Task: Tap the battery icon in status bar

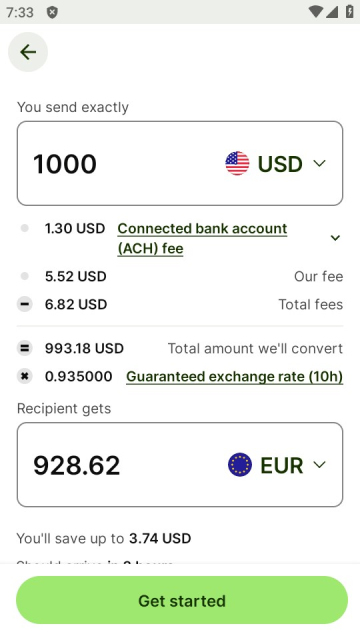Action: [349, 11]
